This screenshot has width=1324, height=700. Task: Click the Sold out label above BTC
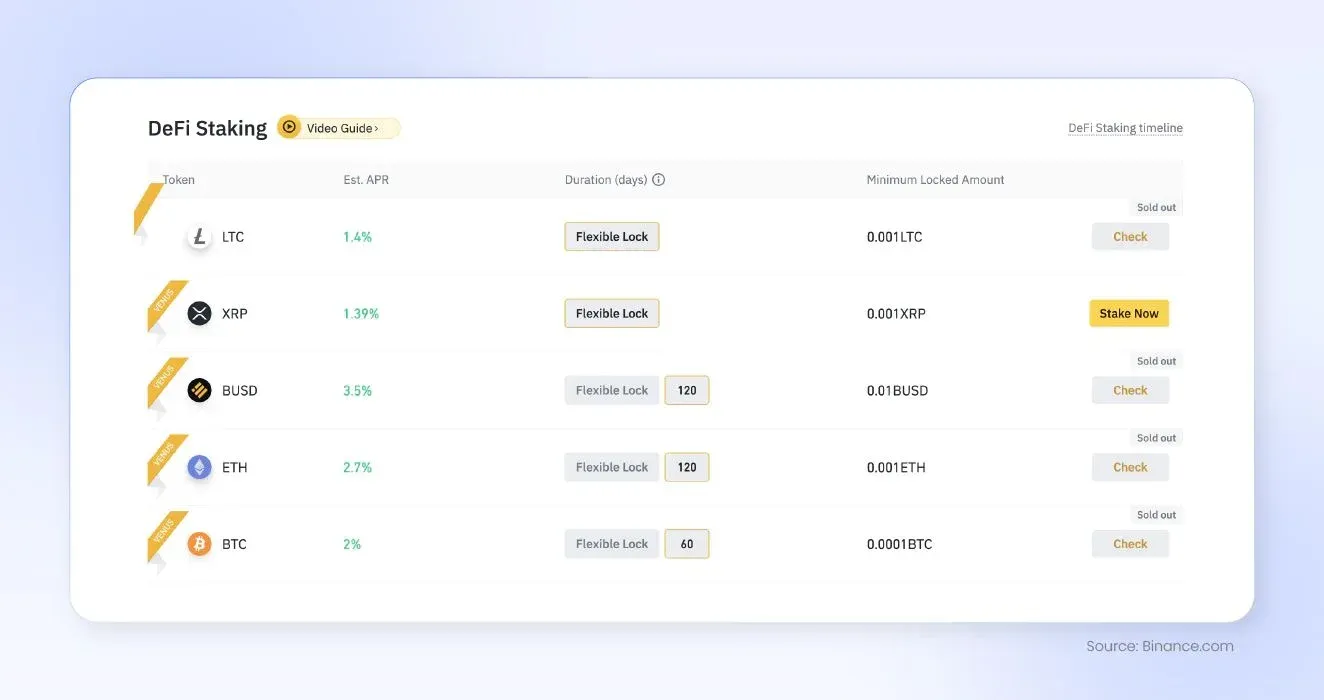(1156, 514)
